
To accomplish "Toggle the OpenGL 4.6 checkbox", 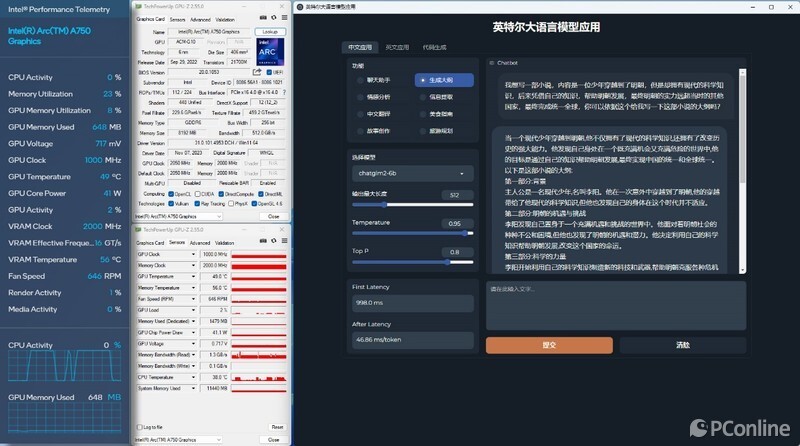I will click(x=254, y=204).
